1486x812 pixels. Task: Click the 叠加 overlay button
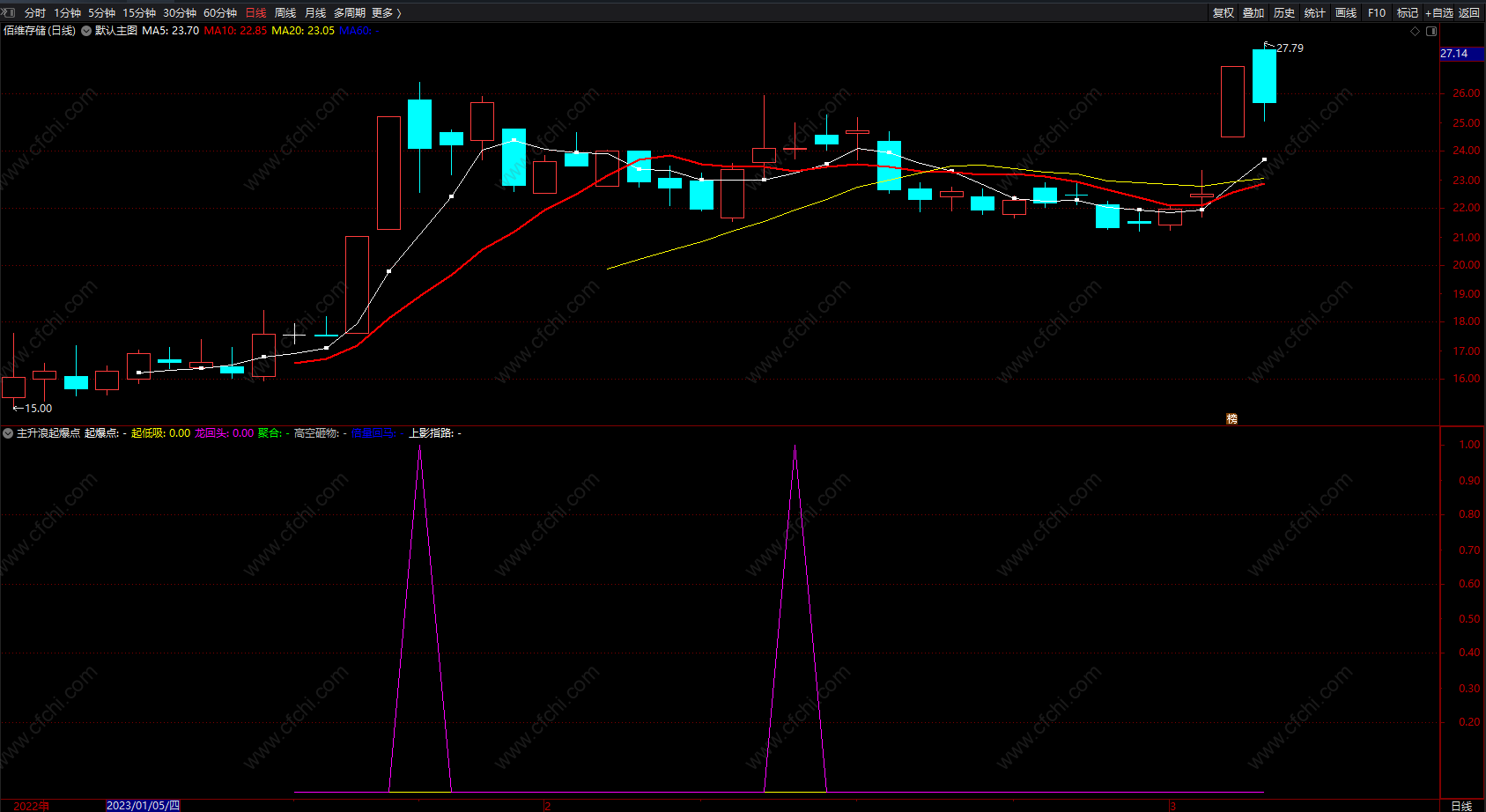pos(1253,12)
